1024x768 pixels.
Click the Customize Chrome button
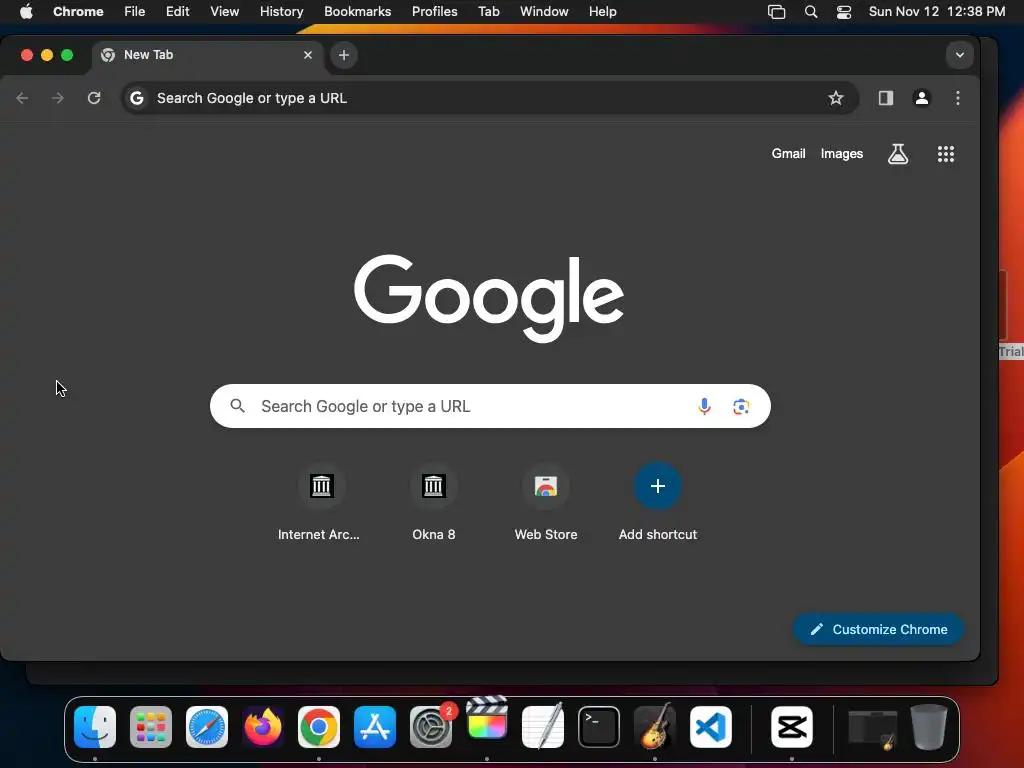point(878,630)
